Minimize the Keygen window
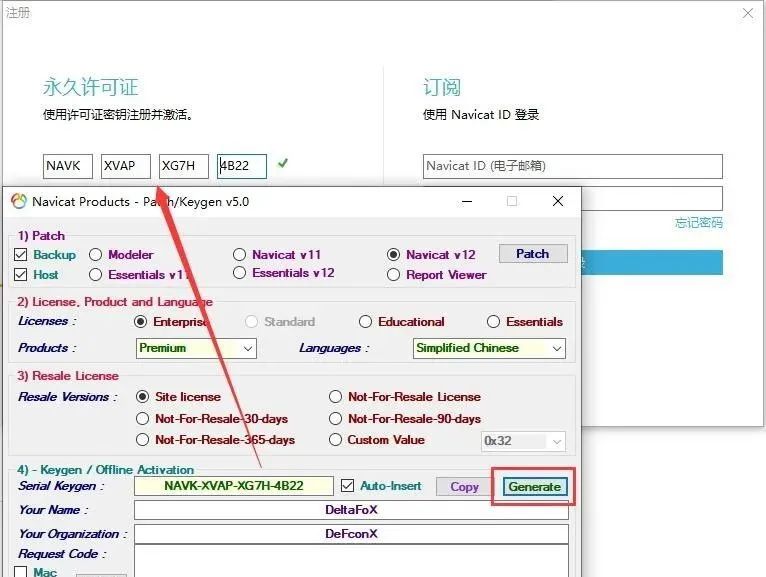Image resolution: width=766 pixels, height=577 pixels. (x=467, y=201)
